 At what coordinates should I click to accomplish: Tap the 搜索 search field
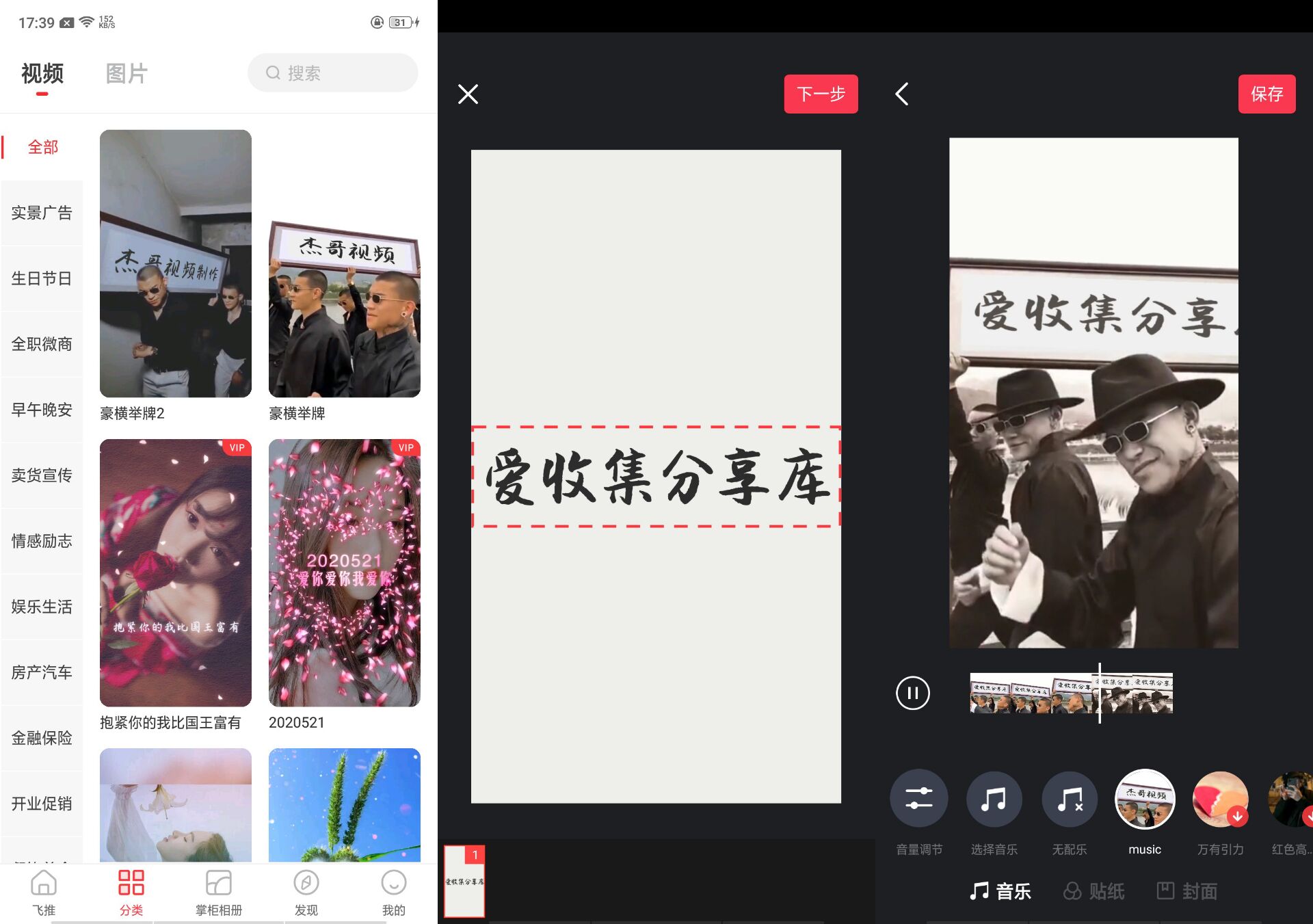pos(333,73)
